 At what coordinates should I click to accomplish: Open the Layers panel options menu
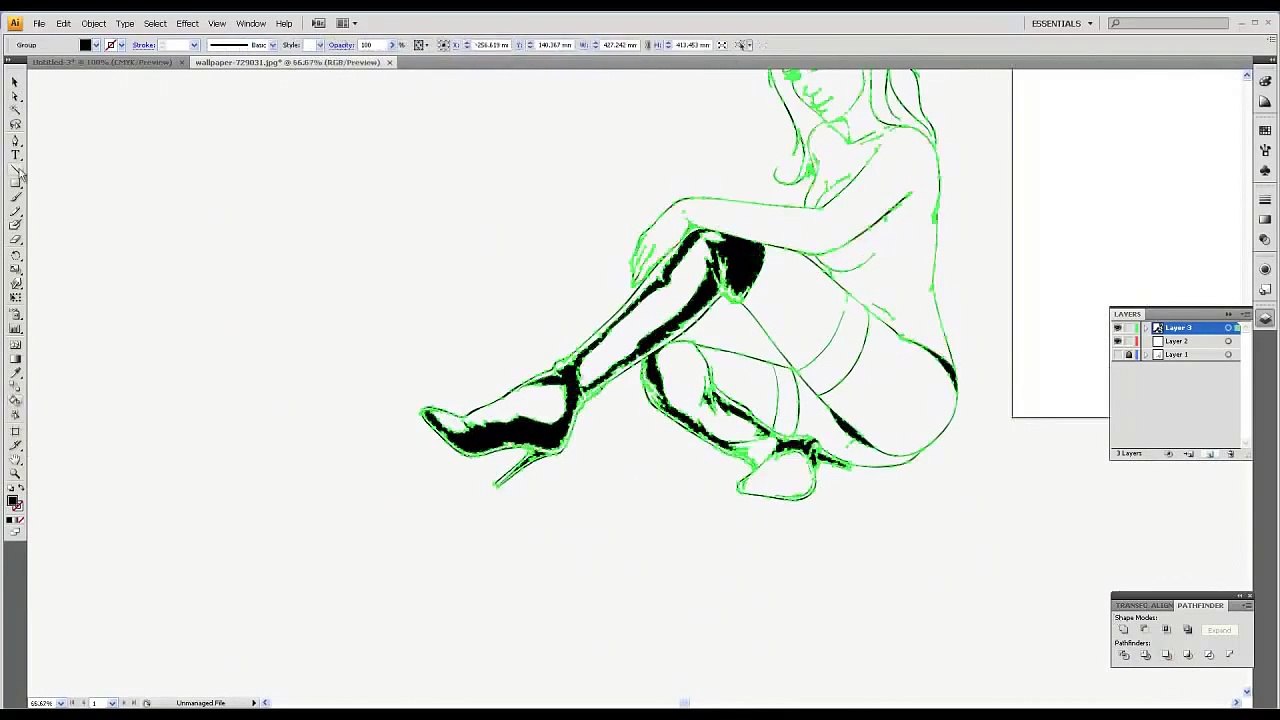coord(1245,314)
